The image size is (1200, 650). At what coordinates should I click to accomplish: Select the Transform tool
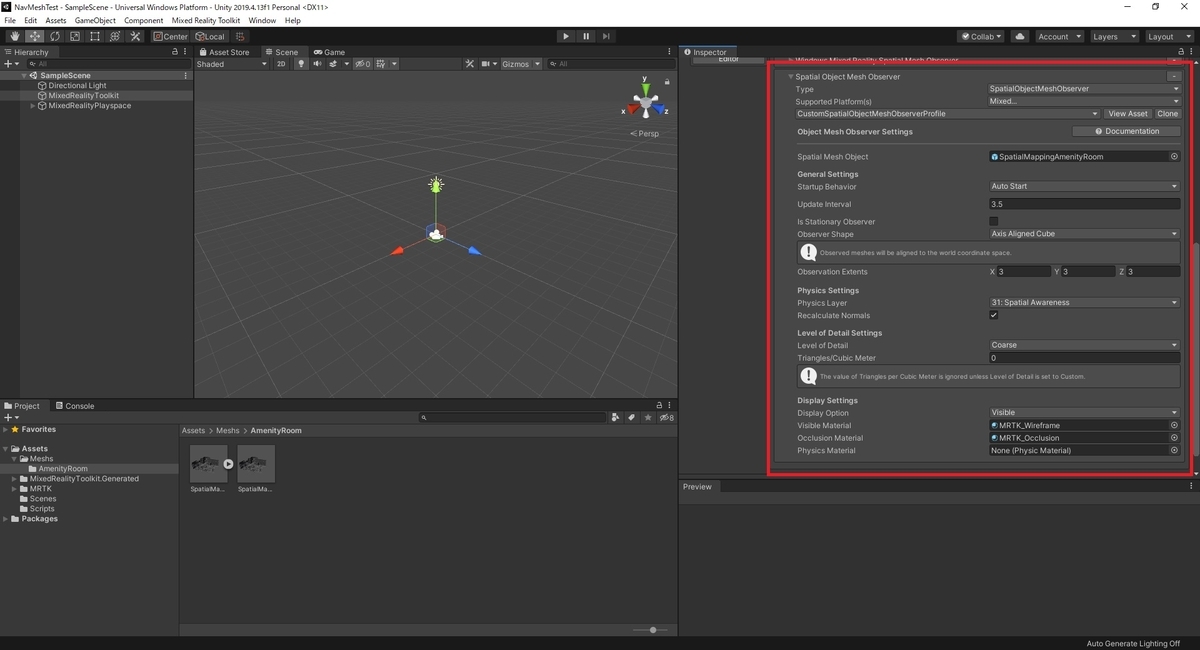point(114,36)
